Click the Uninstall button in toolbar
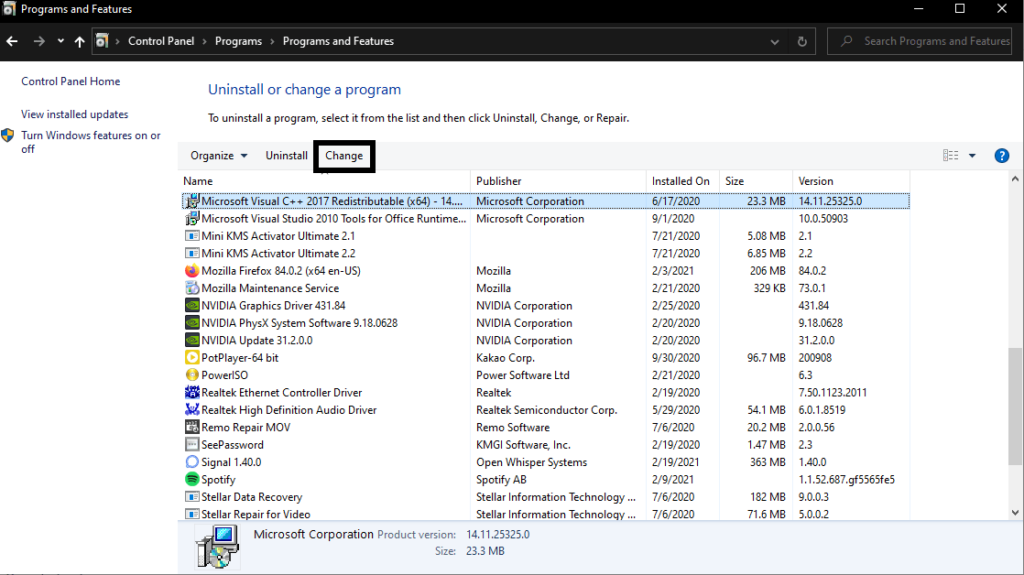 click(286, 156)
